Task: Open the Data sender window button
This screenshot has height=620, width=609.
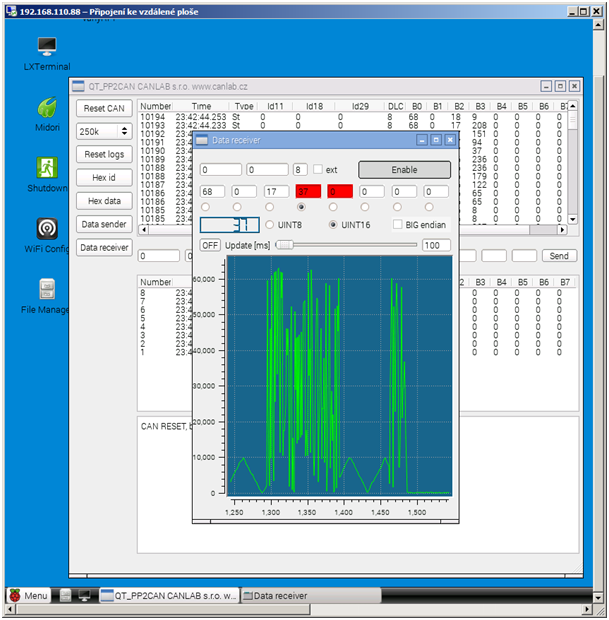Action: (104, 224)
